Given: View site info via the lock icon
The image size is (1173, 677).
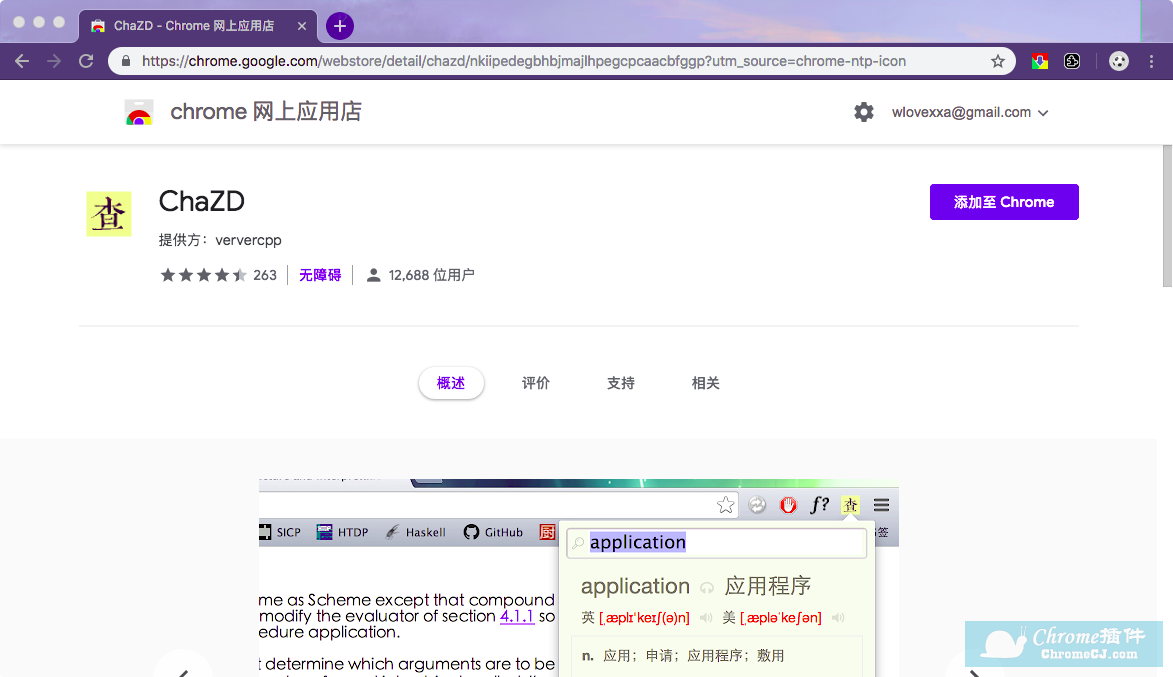Looking at the screenshot, I should (126, 61).
